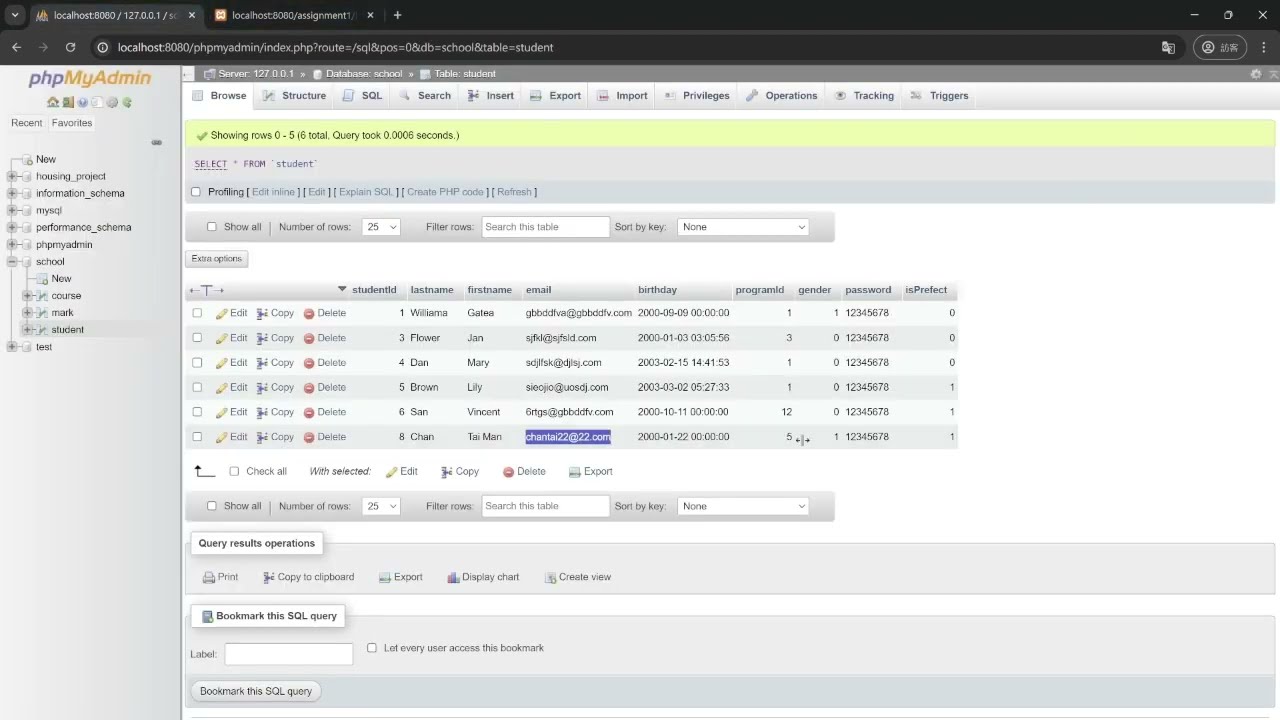Expand the test database node

[13, 347]
